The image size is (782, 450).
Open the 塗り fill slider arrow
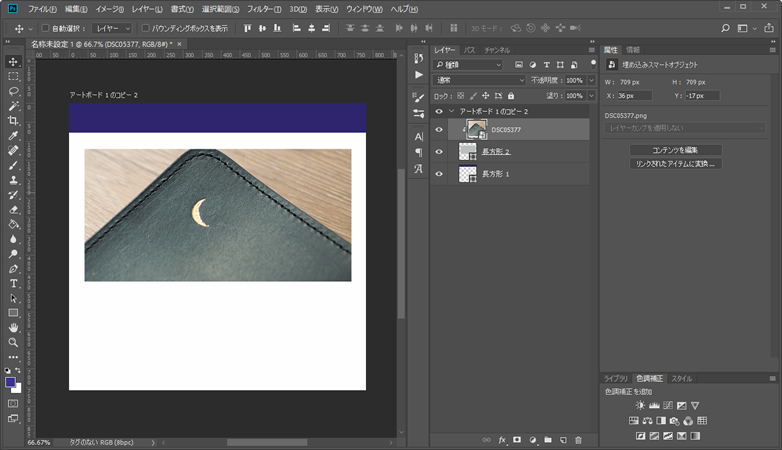pyautogui.click(x=591, y=95)
